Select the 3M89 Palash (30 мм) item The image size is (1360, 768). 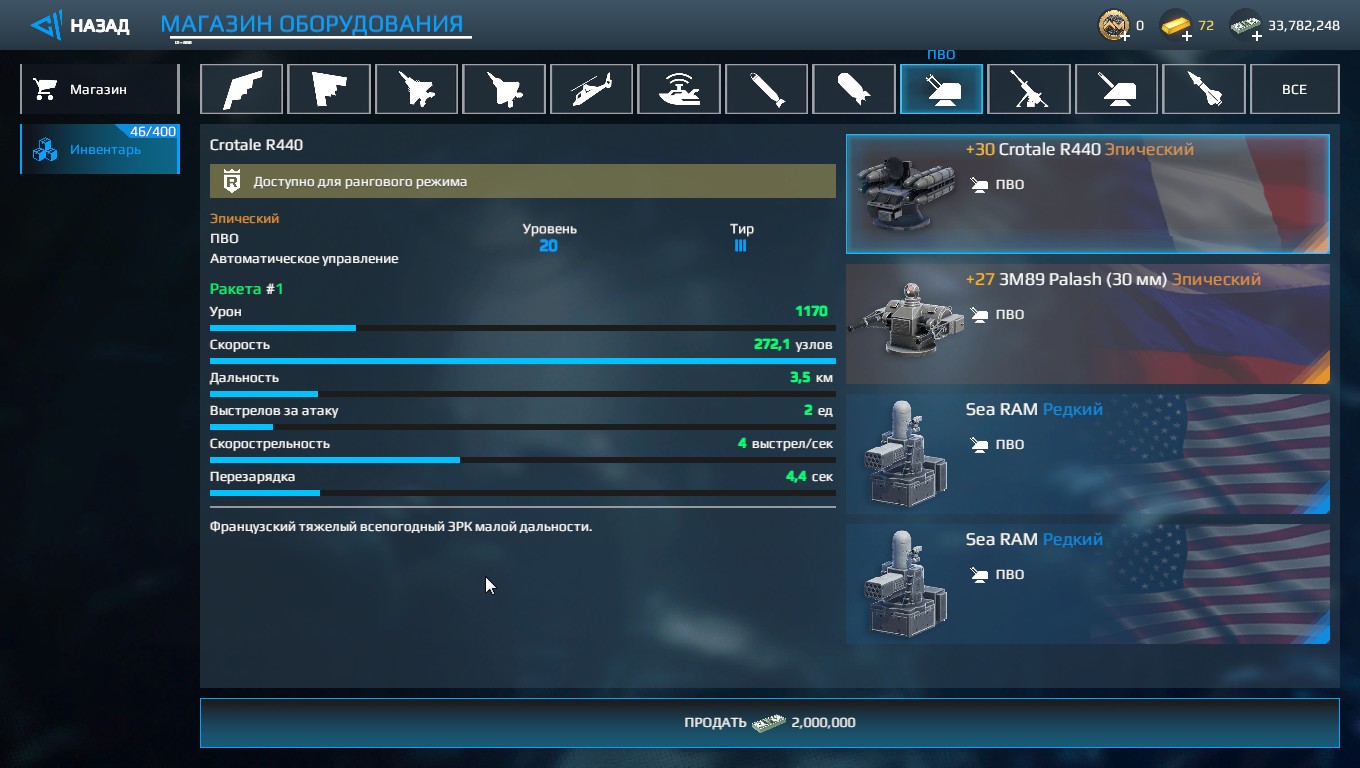pyautogui.click(x=1088, y=324)
